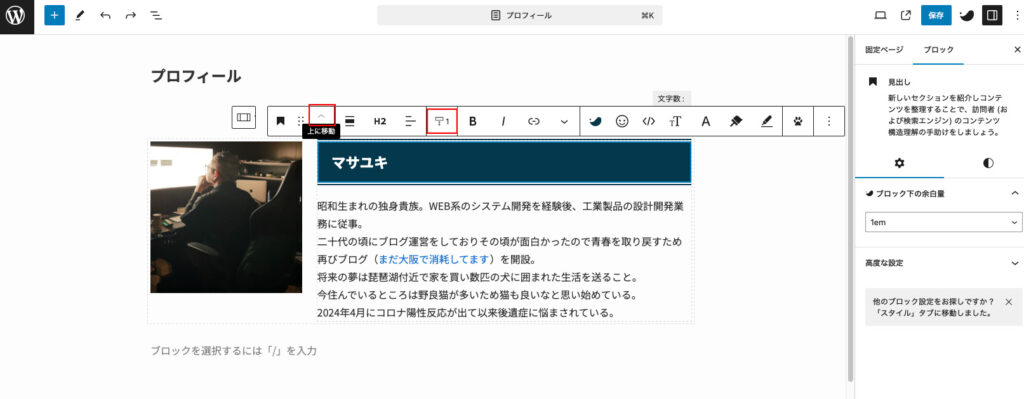This screenshot has width=1024, height=399.
Task: Click the page title プロフィール
Action: [x=196, y=76]
